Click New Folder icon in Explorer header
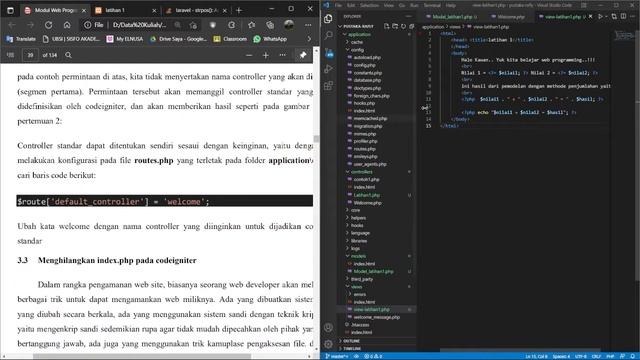640x360 pixels. coord(395,26)
